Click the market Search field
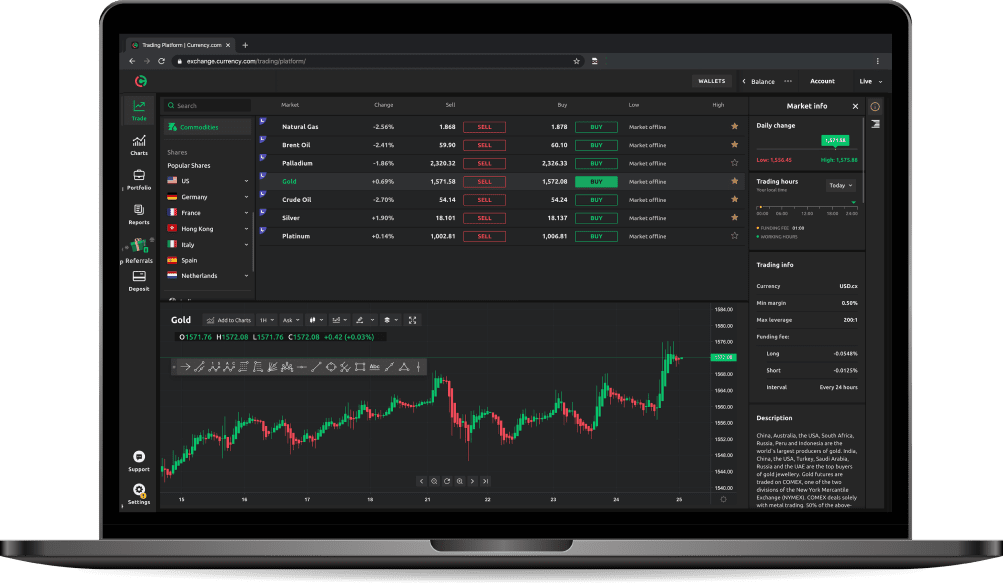The height and width of the screenshot is (584, 1003). click(210, 105)
